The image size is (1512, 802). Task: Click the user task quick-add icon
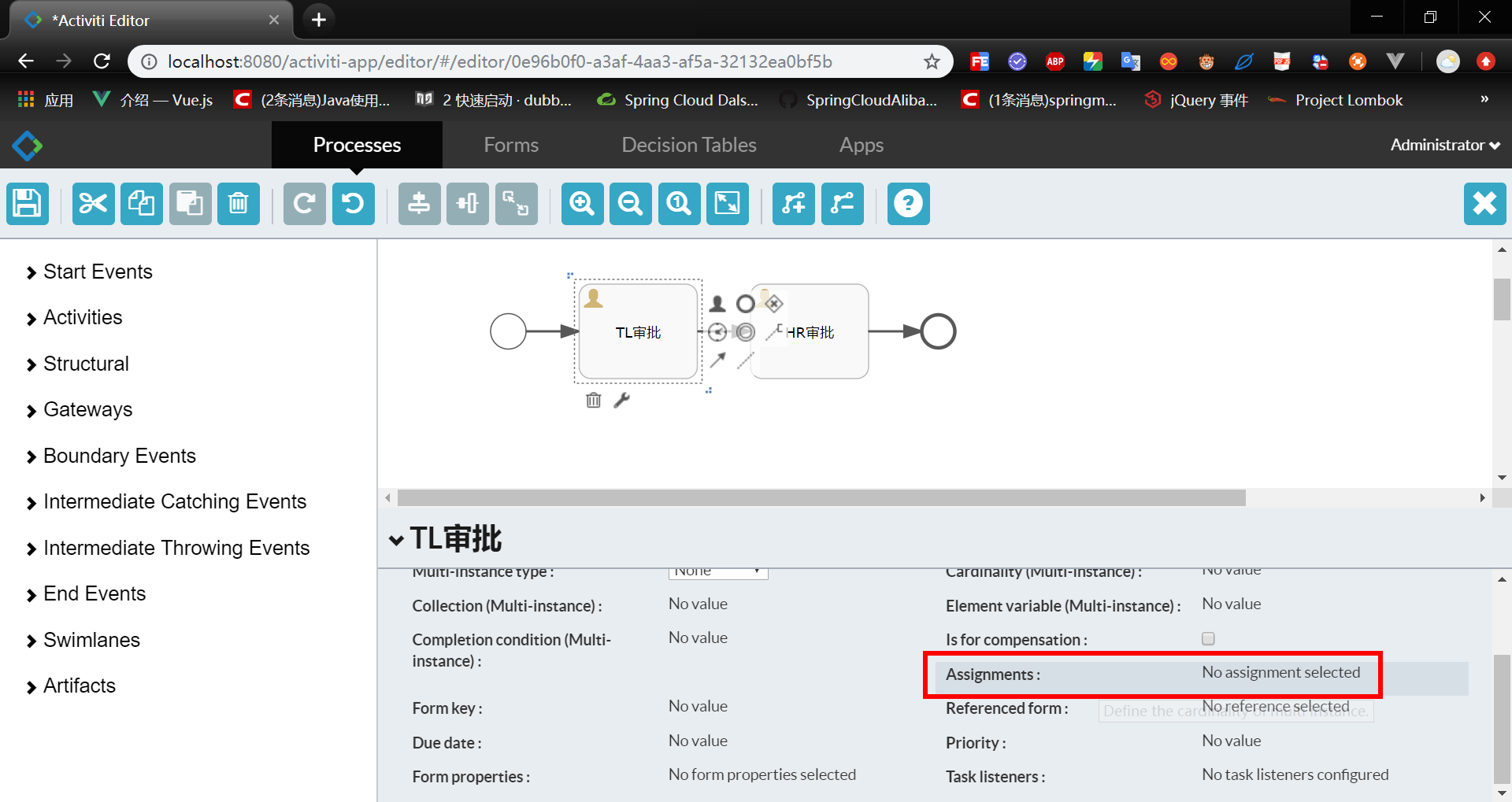(x=717, y=304)
